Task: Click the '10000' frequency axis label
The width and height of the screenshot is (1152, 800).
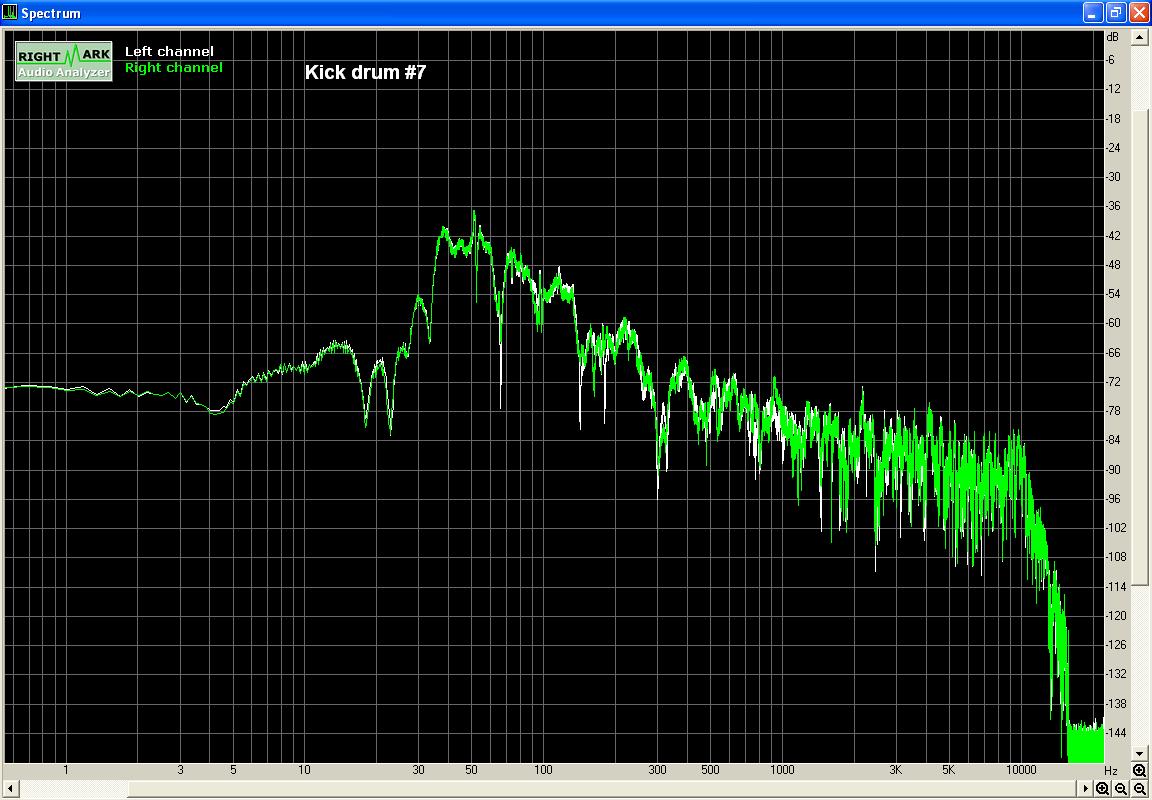Action: pyautogui.click(x=1021, y=770)
